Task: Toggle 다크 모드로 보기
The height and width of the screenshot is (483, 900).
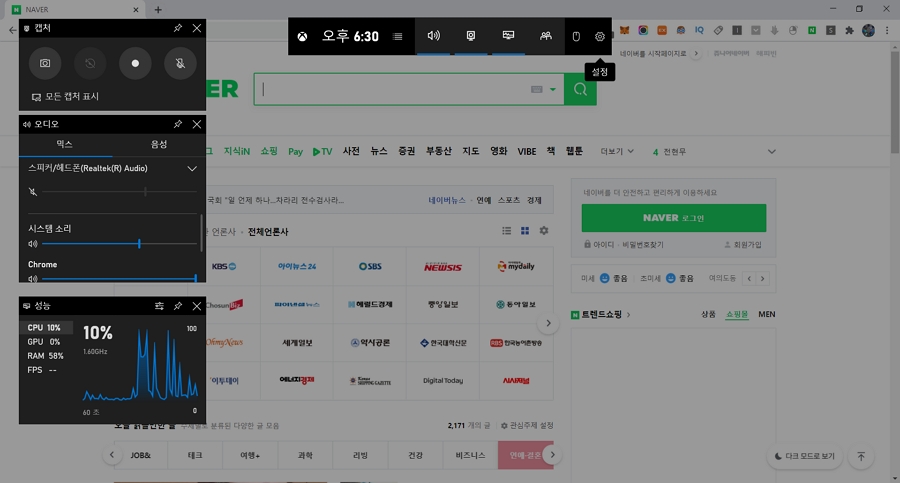Action: (x=805, y=456)
